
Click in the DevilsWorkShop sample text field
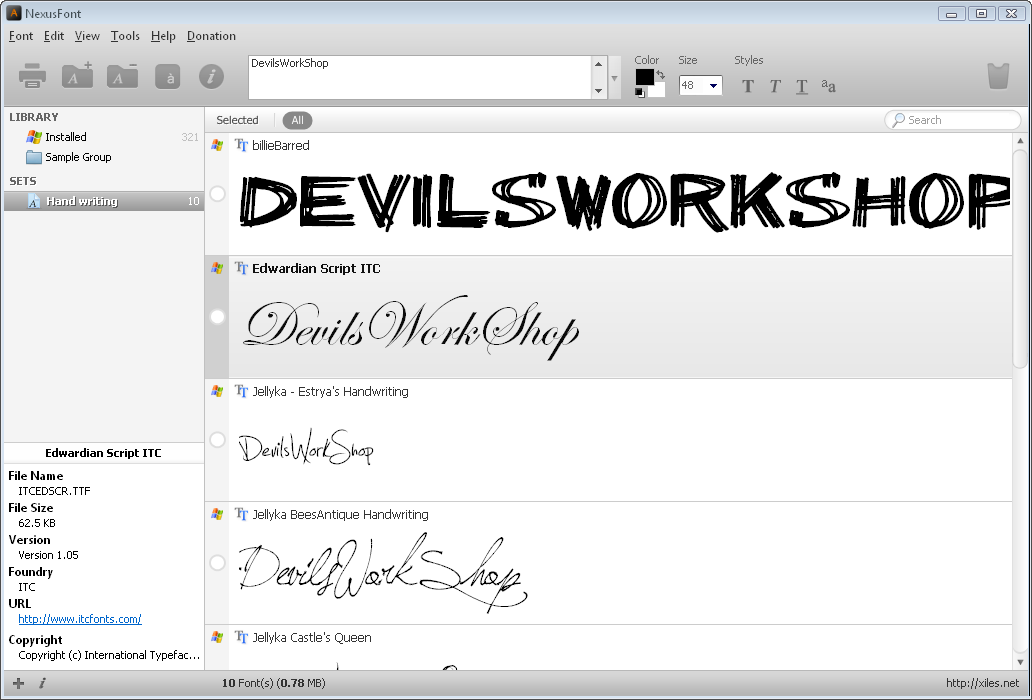[420, 78]
